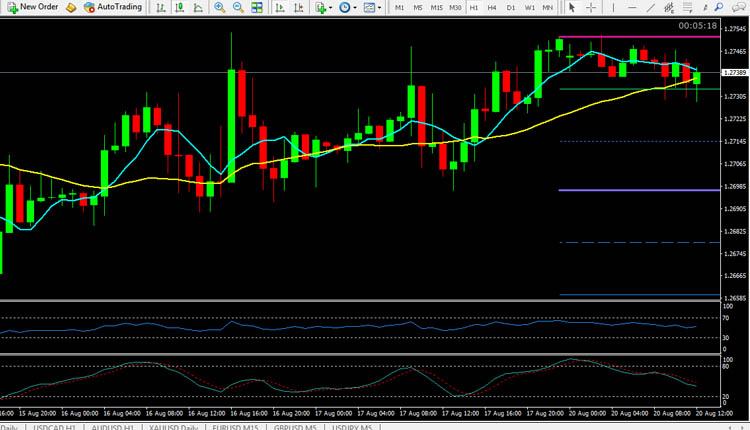The width and height of the screenshot is (750, 430).
Task: Click the current price label 1.27389
Action: tap(735, 73)
